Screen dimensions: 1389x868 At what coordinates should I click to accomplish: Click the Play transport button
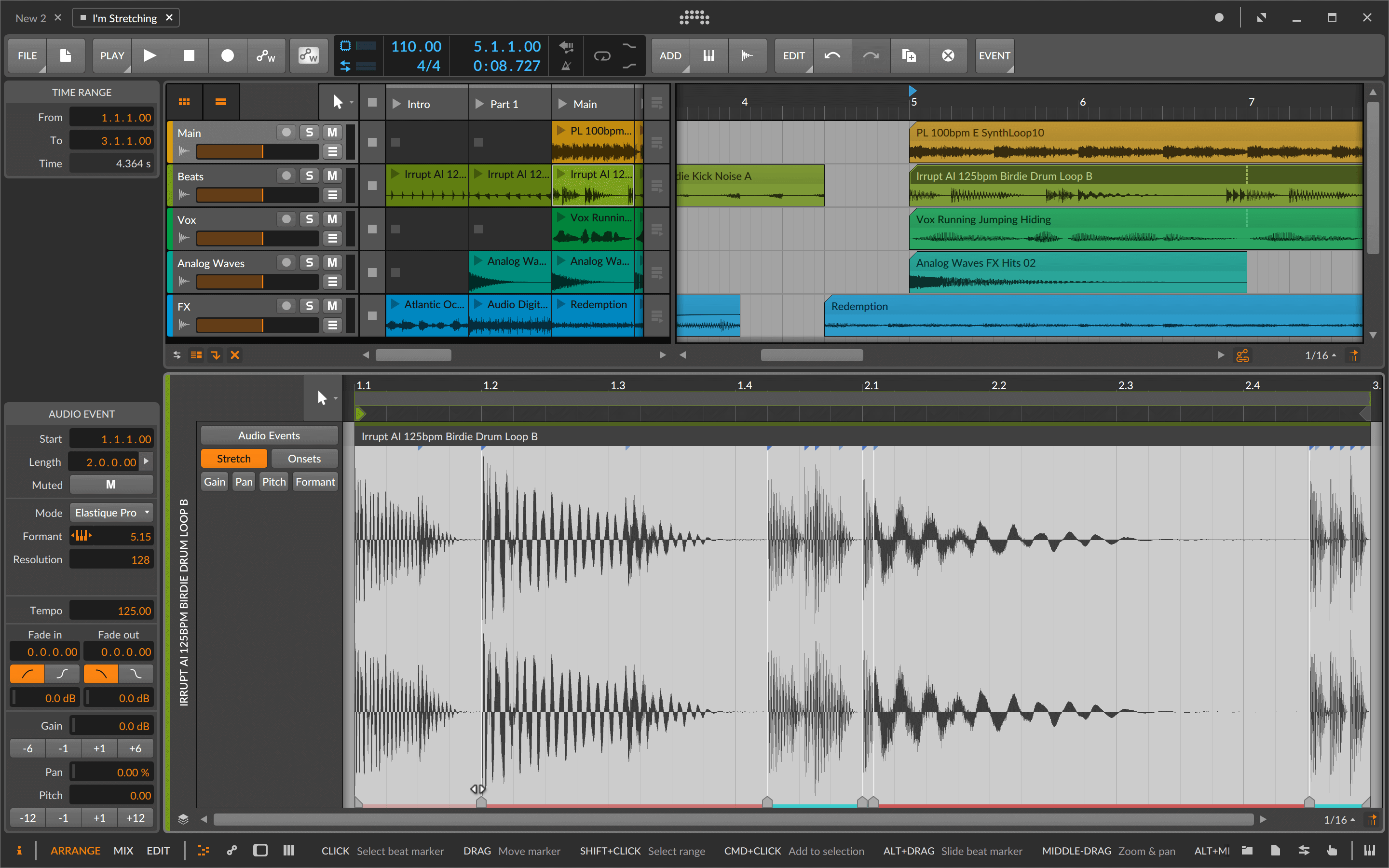[x=150, y=55]
